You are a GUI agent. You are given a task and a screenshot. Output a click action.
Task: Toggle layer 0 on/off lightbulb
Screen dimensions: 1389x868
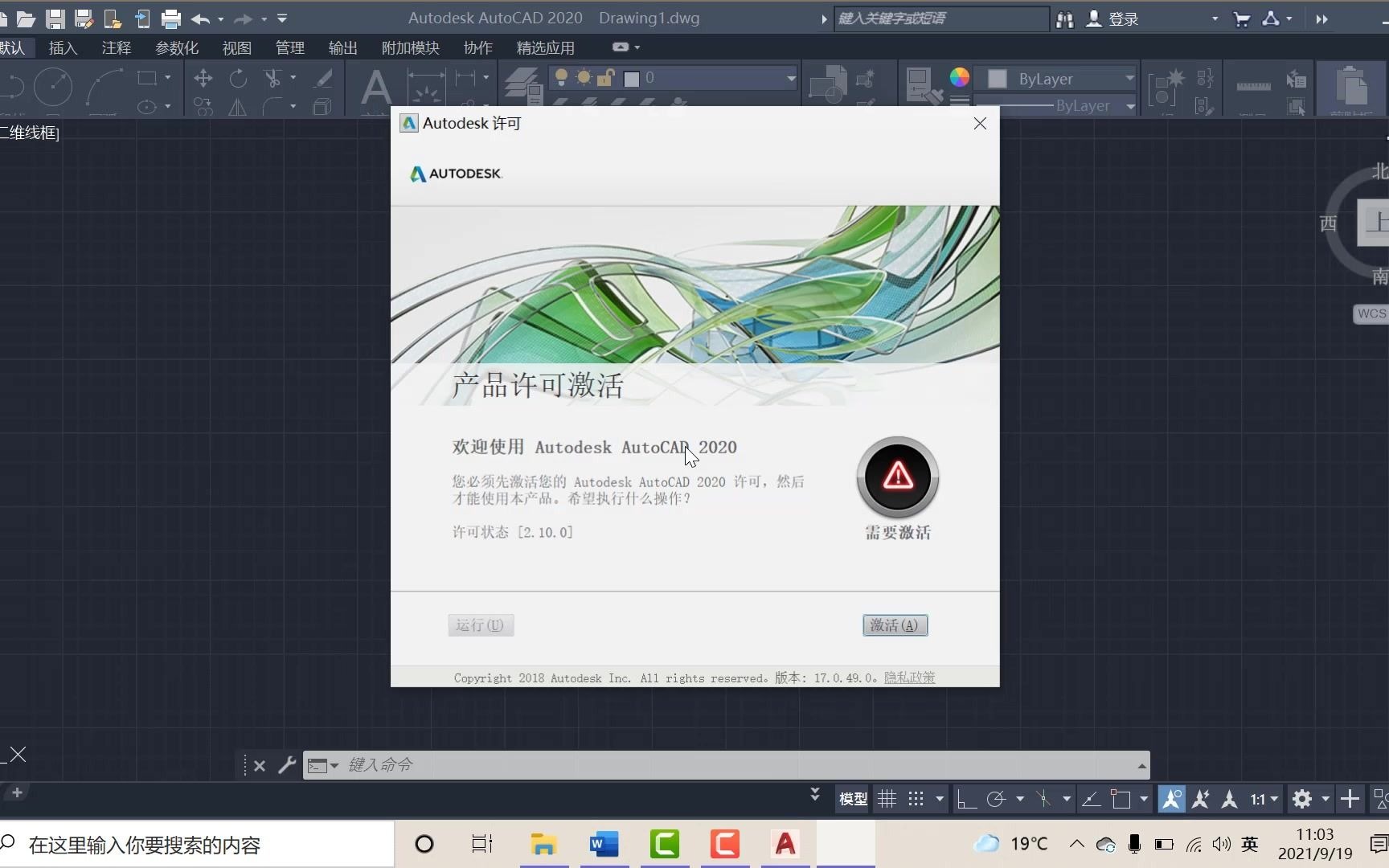tap(561, 78)
